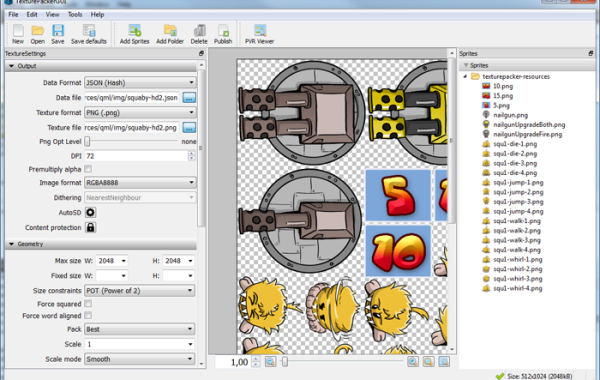Delete selected sprite with Delete icon
Viewport: 600px width, 380px height.
[x=199, y=34]
